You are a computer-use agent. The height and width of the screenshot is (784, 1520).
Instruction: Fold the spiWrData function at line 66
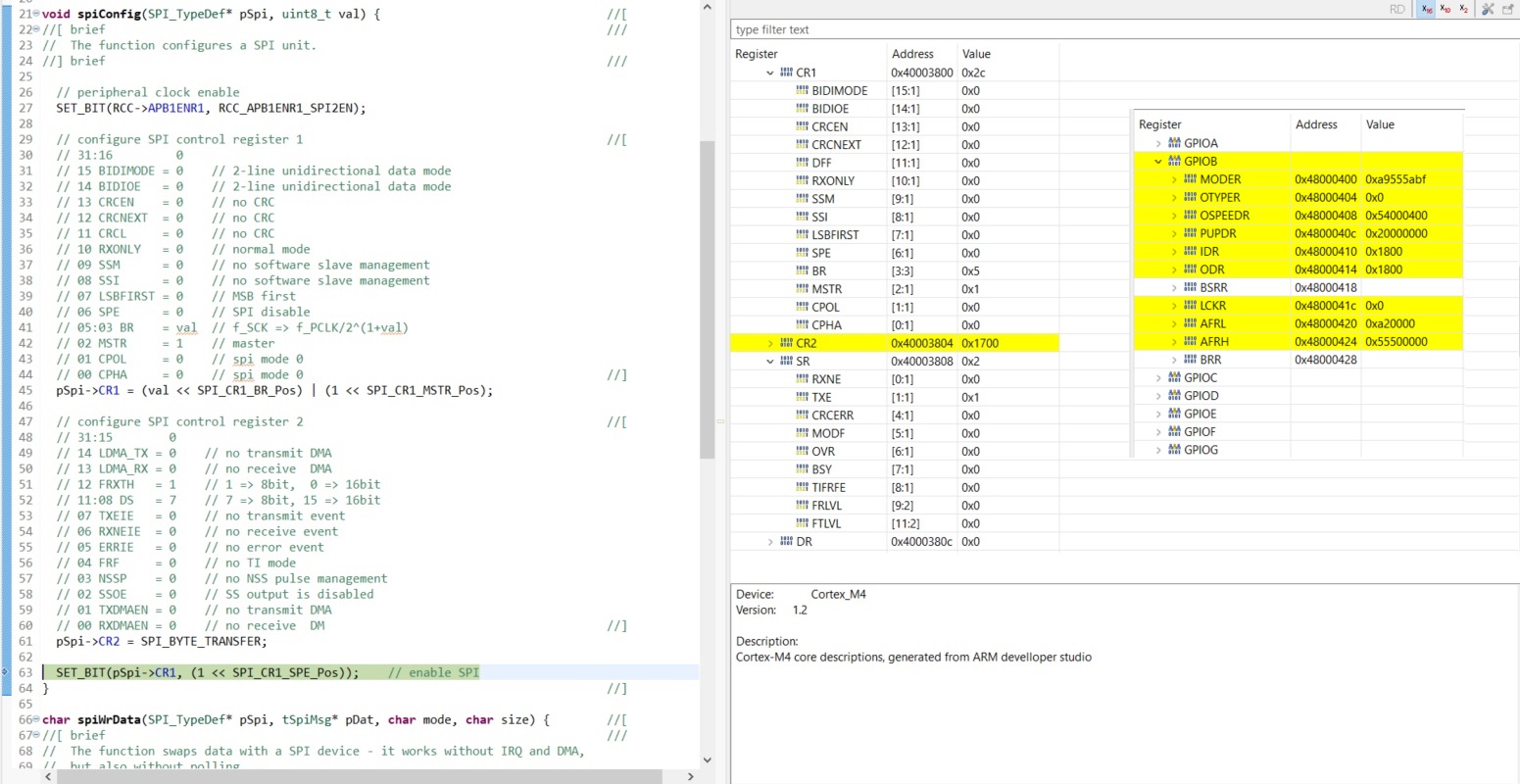(36, 719)
